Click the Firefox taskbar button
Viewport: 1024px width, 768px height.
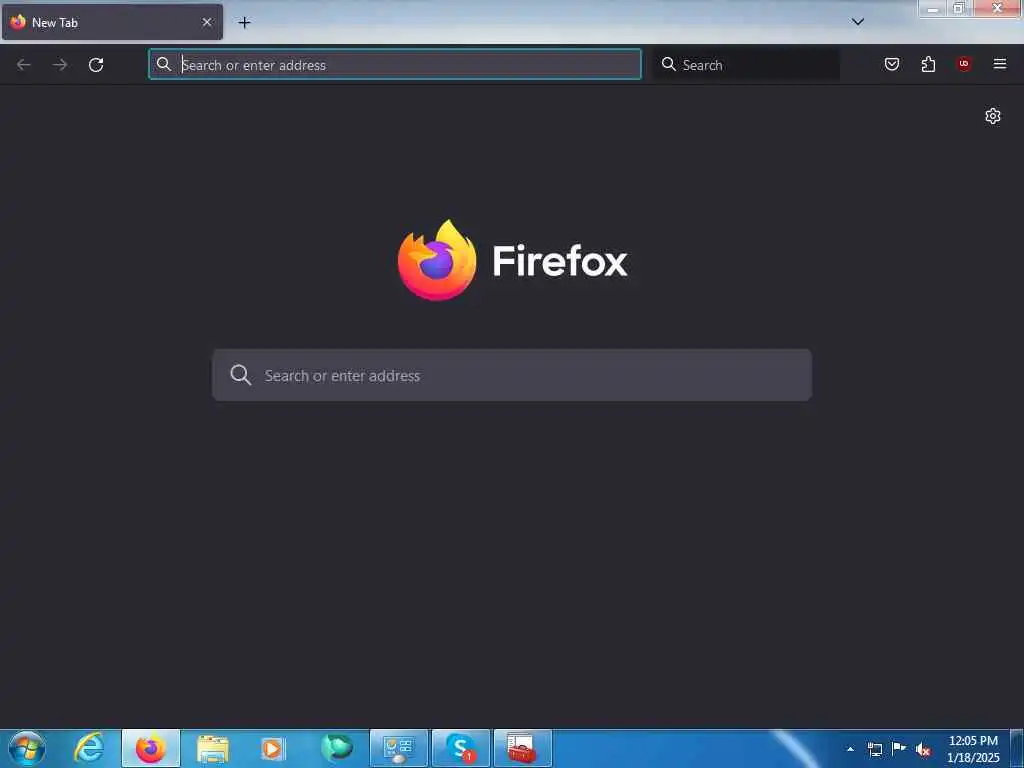pyautogui.click(x=151, y=748)
